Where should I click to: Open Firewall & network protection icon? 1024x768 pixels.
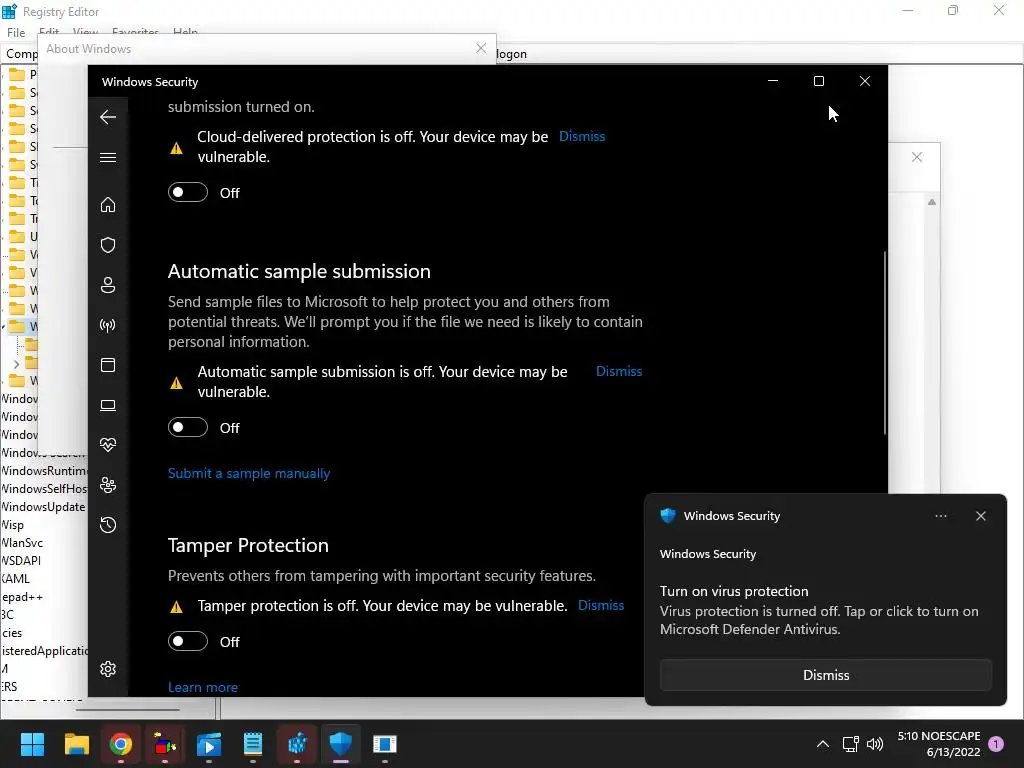[x=108, y=325]
